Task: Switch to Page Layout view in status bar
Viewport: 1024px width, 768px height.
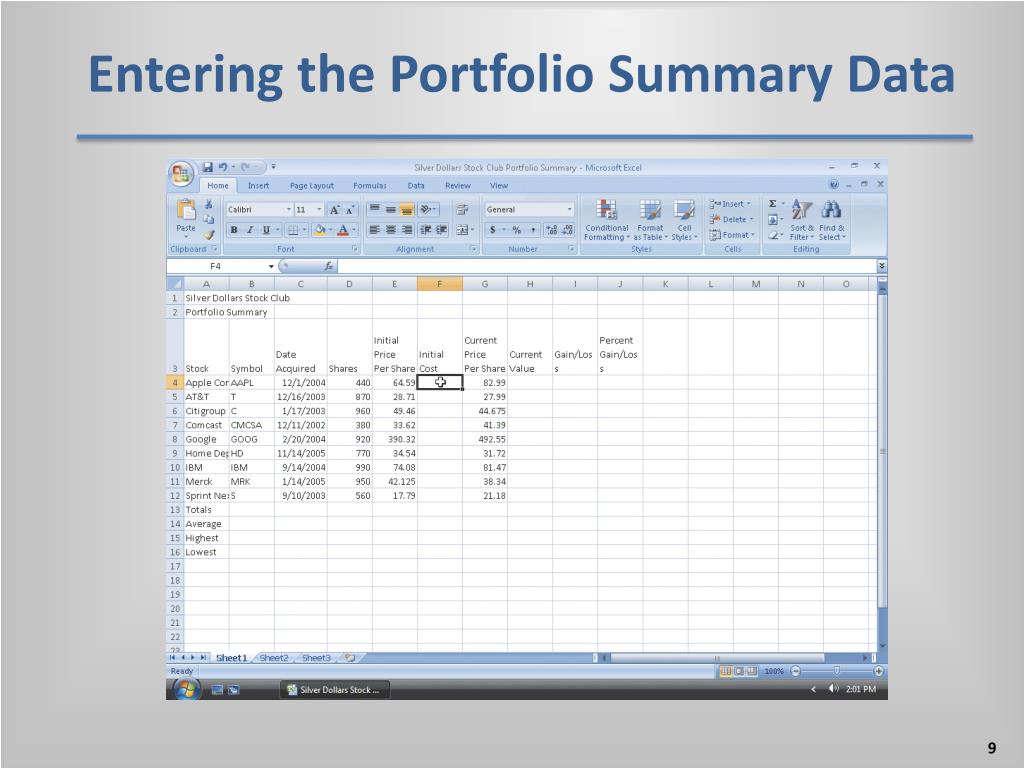Action: coord(739,671)
